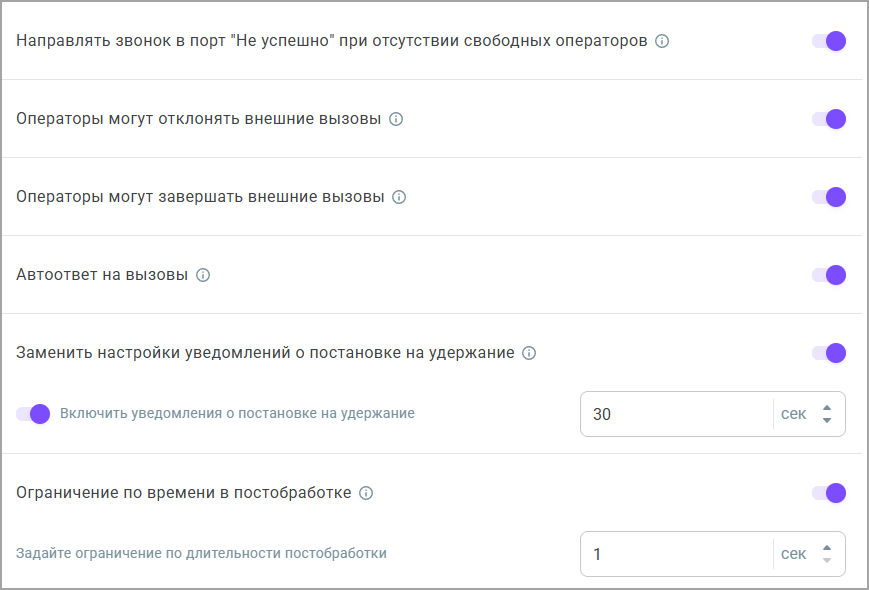Decrement the post-processing duration limit

(827, 560)
